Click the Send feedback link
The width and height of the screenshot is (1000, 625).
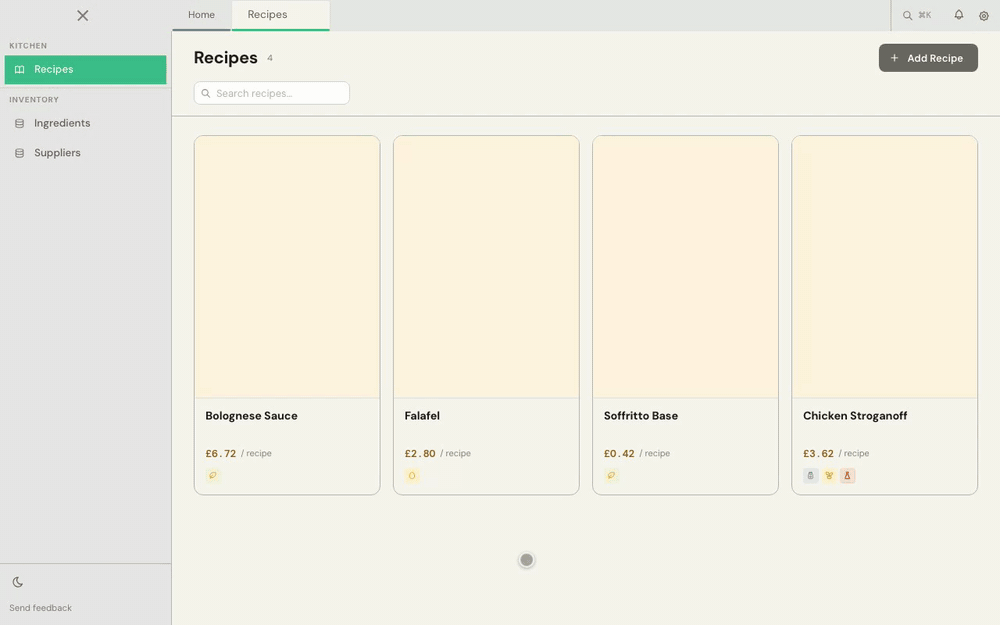[x=40, y=608]
